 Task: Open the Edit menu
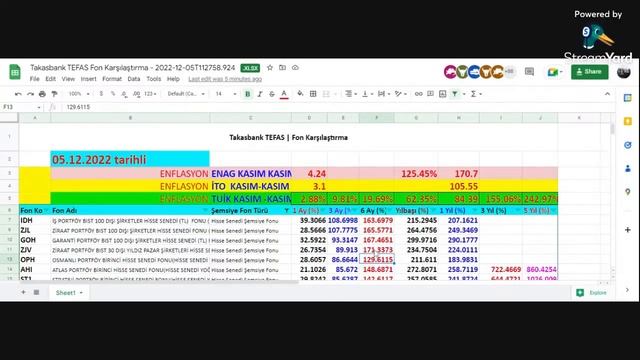point(51,79)
